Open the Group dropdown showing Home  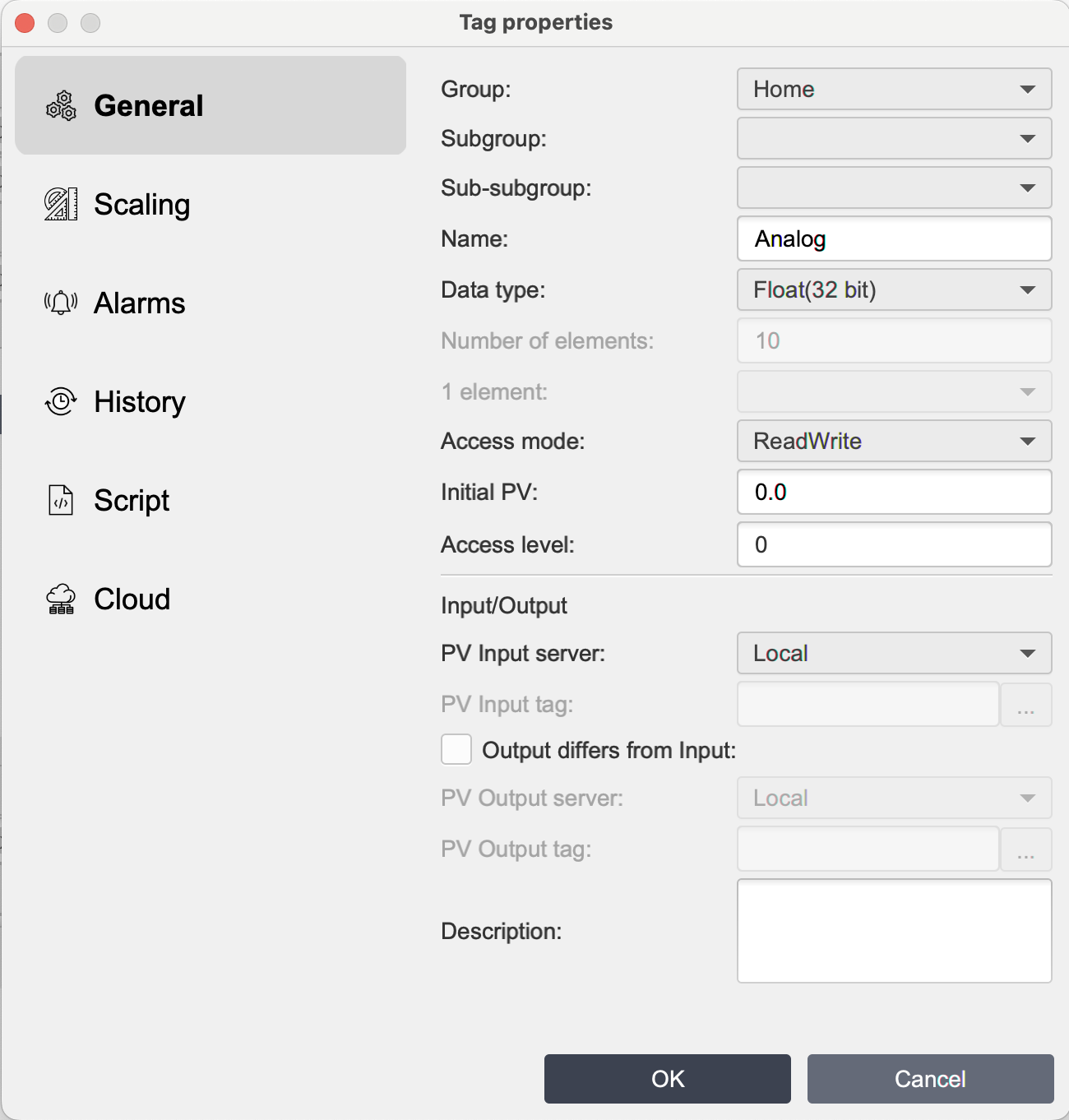894,89
